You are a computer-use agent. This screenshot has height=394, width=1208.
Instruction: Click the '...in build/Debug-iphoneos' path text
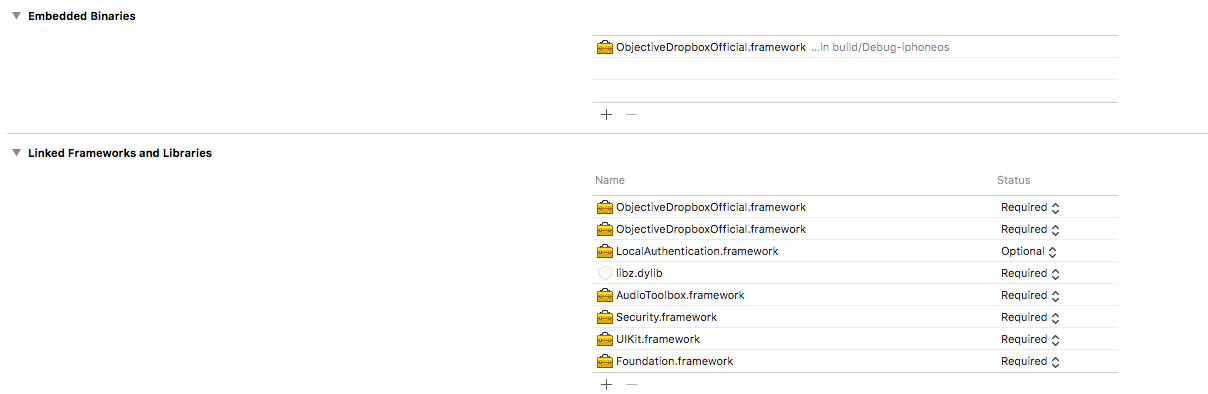coord(879,47)
